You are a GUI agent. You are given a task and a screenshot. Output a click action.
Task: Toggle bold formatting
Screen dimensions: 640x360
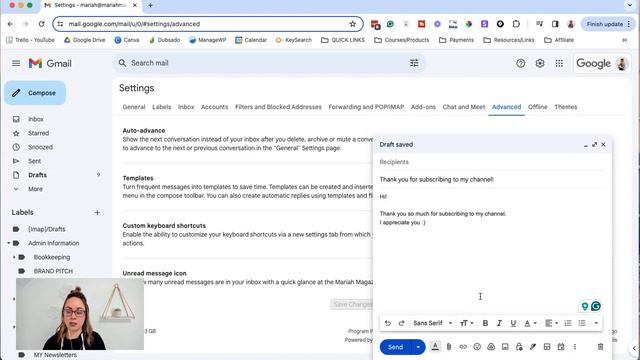[485, 323]
